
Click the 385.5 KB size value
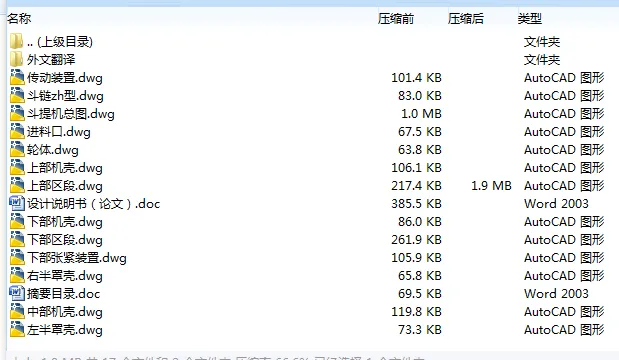pyautogui.click(x=416, y=204)
